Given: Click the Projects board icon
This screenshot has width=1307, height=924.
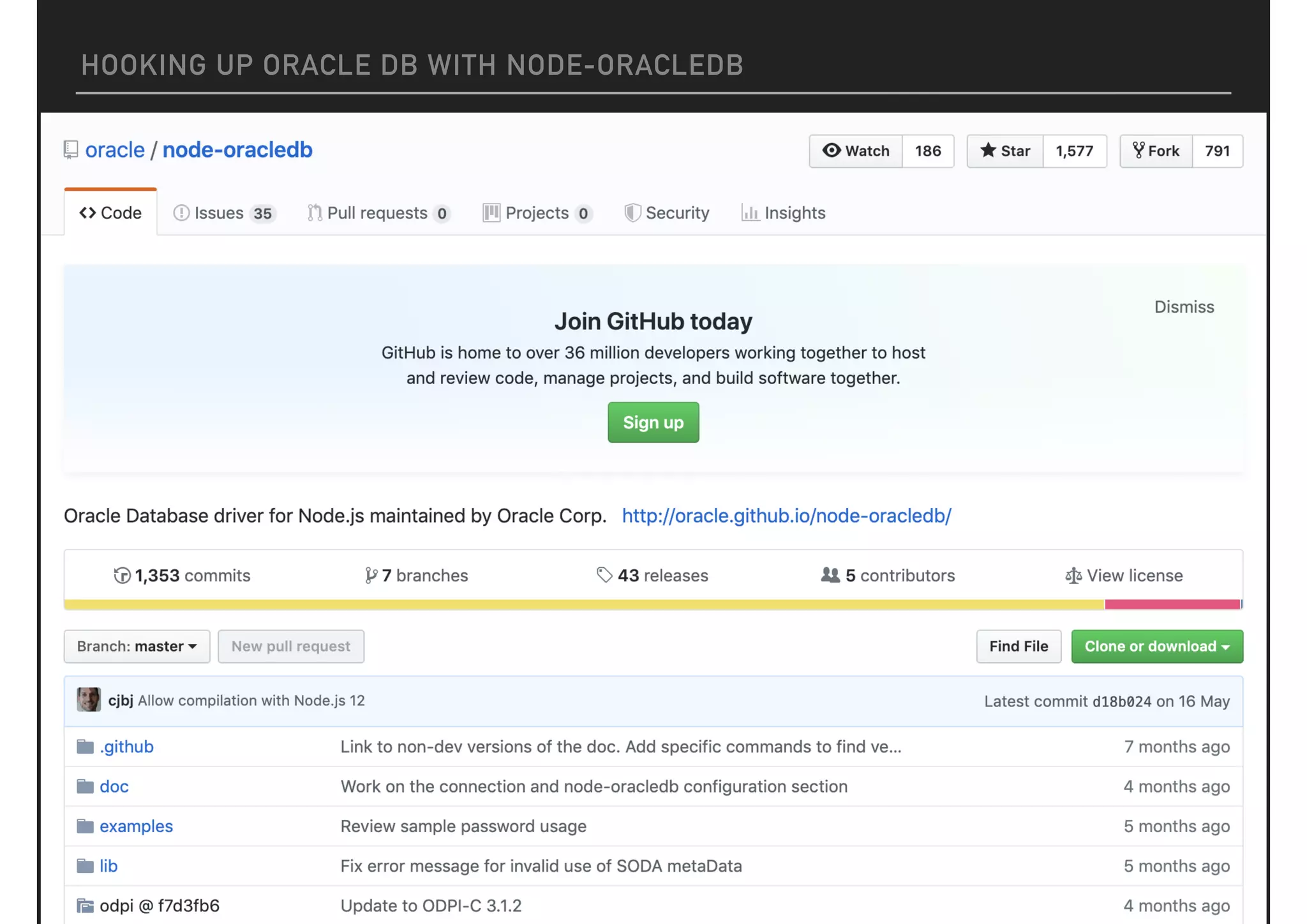Looking at the screenshot, I should click(x=491, y=212).
